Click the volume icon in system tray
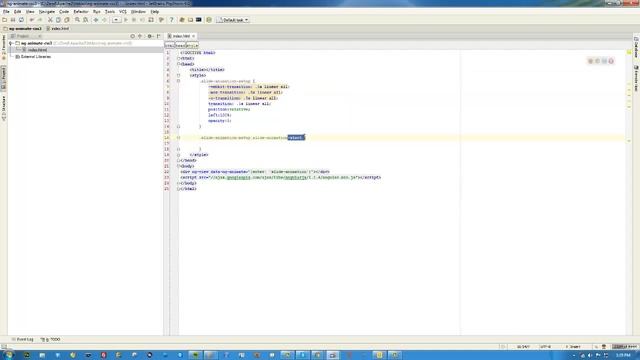Screen dimensions: 640x360 pos(589,356)
